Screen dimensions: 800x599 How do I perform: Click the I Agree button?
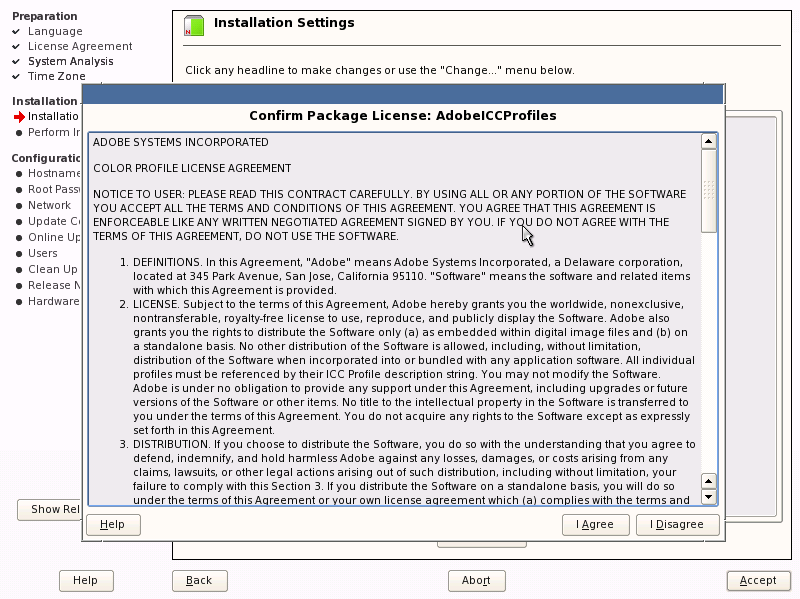595,525
